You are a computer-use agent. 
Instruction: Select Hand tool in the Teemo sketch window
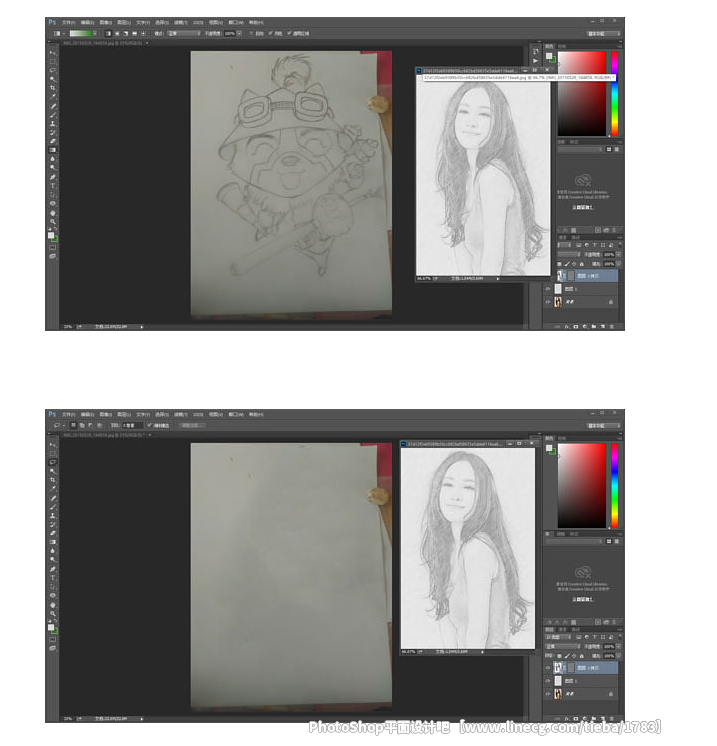52,213
